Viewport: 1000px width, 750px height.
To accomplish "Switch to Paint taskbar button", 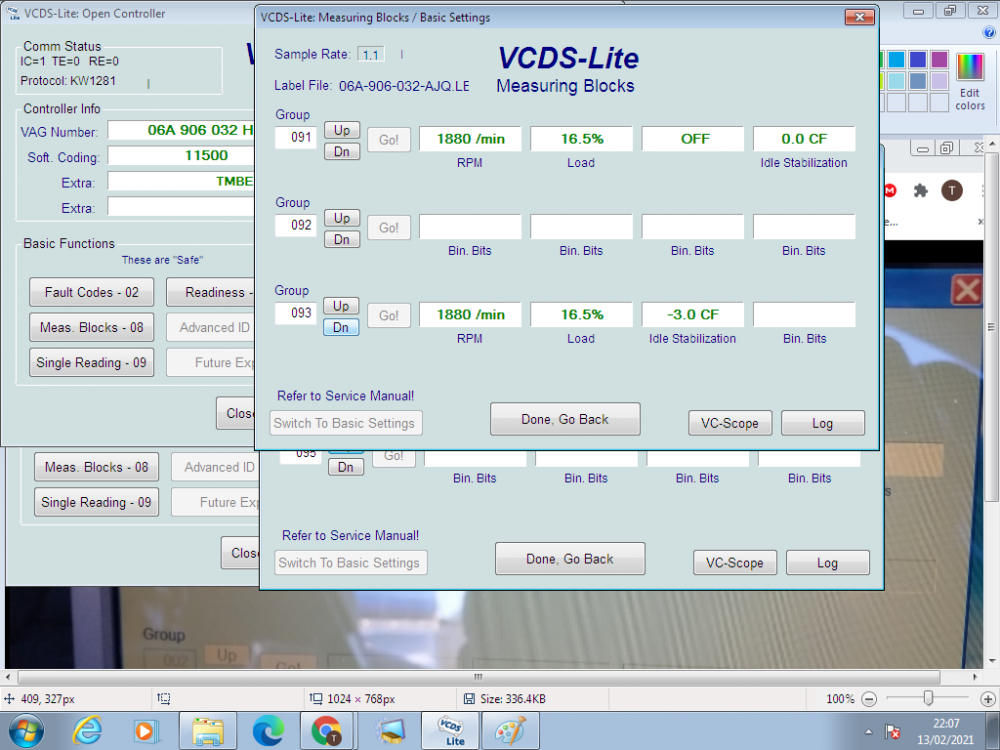I will pyautogui.click(x=510, y=731).
